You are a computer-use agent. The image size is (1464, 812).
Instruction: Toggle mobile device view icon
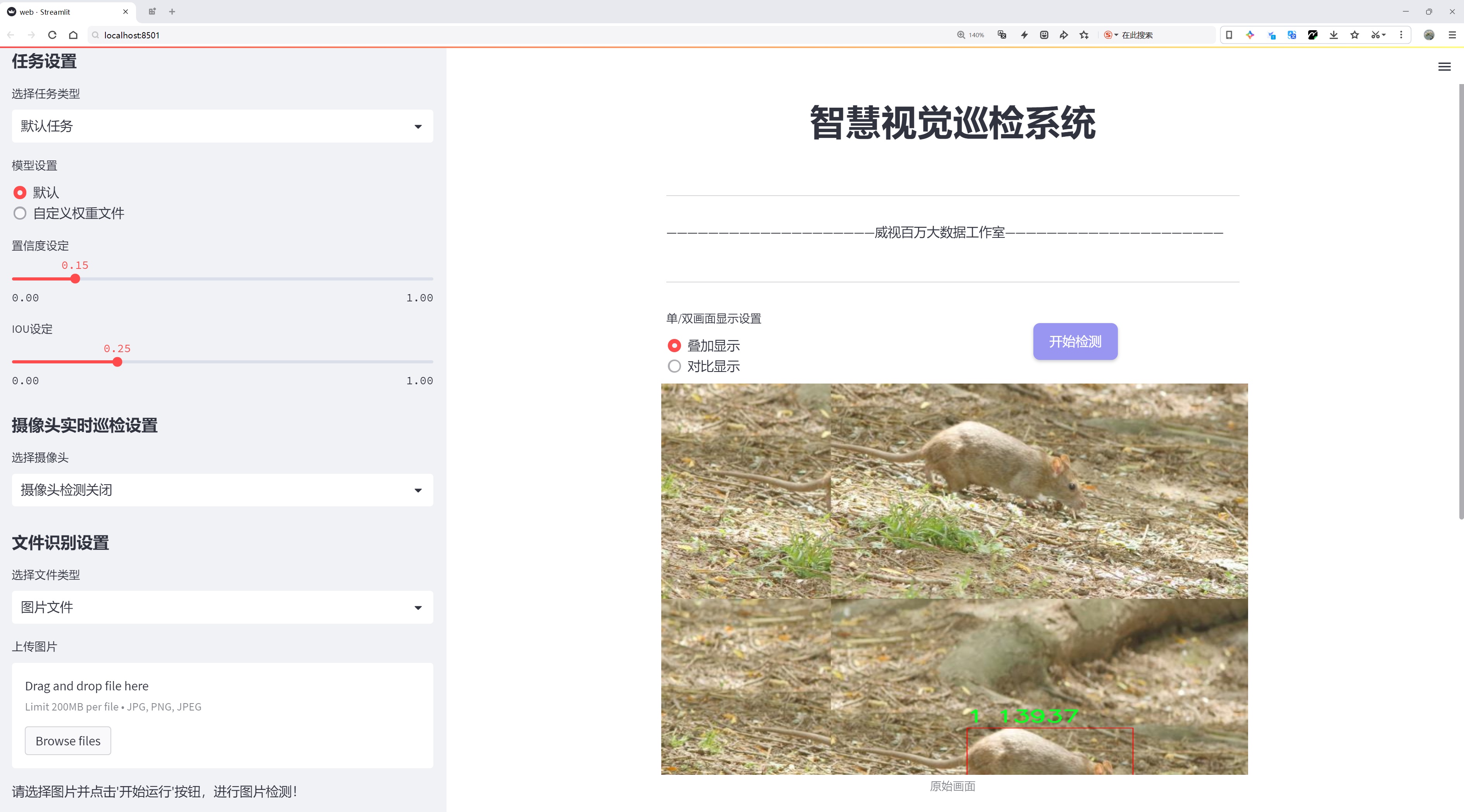(1229, 35)
